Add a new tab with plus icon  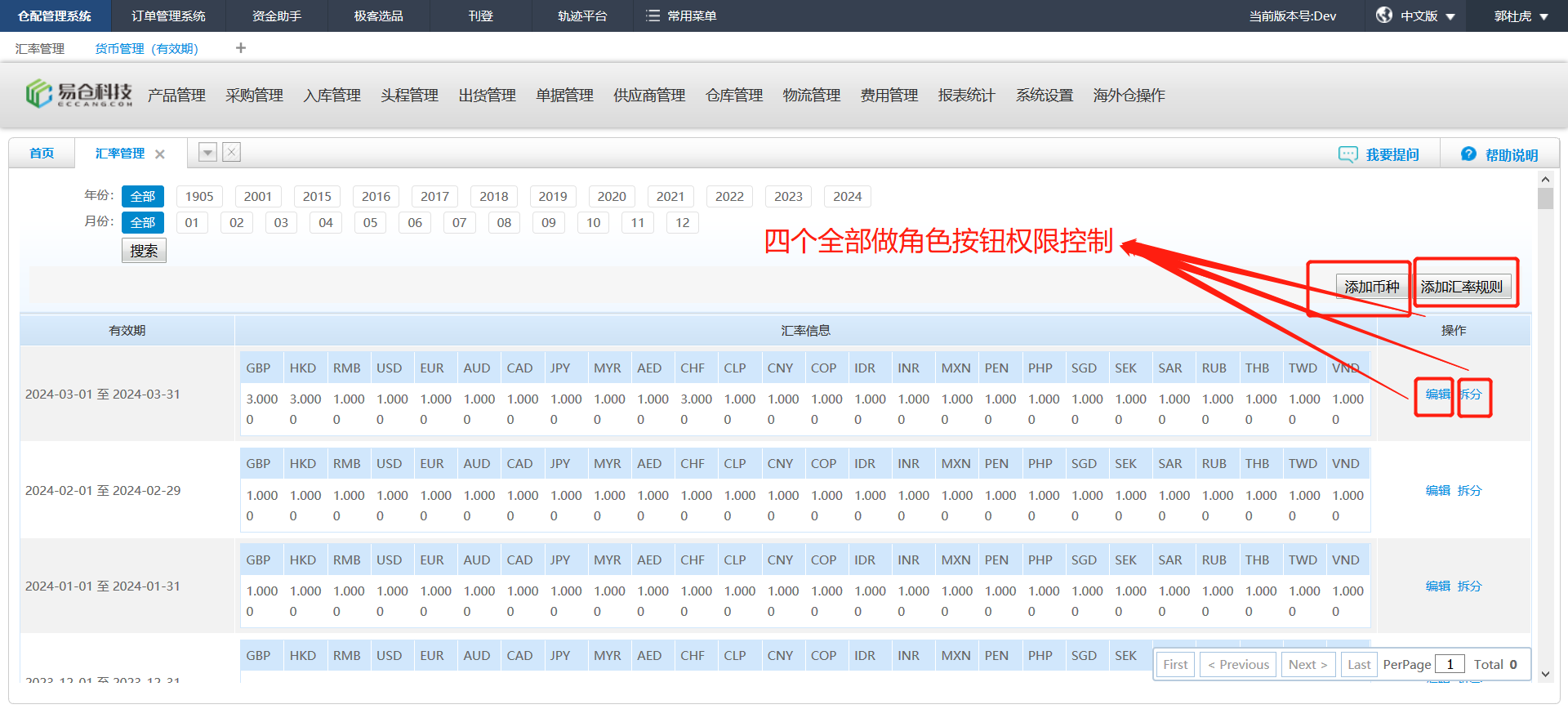coord(240,48)
